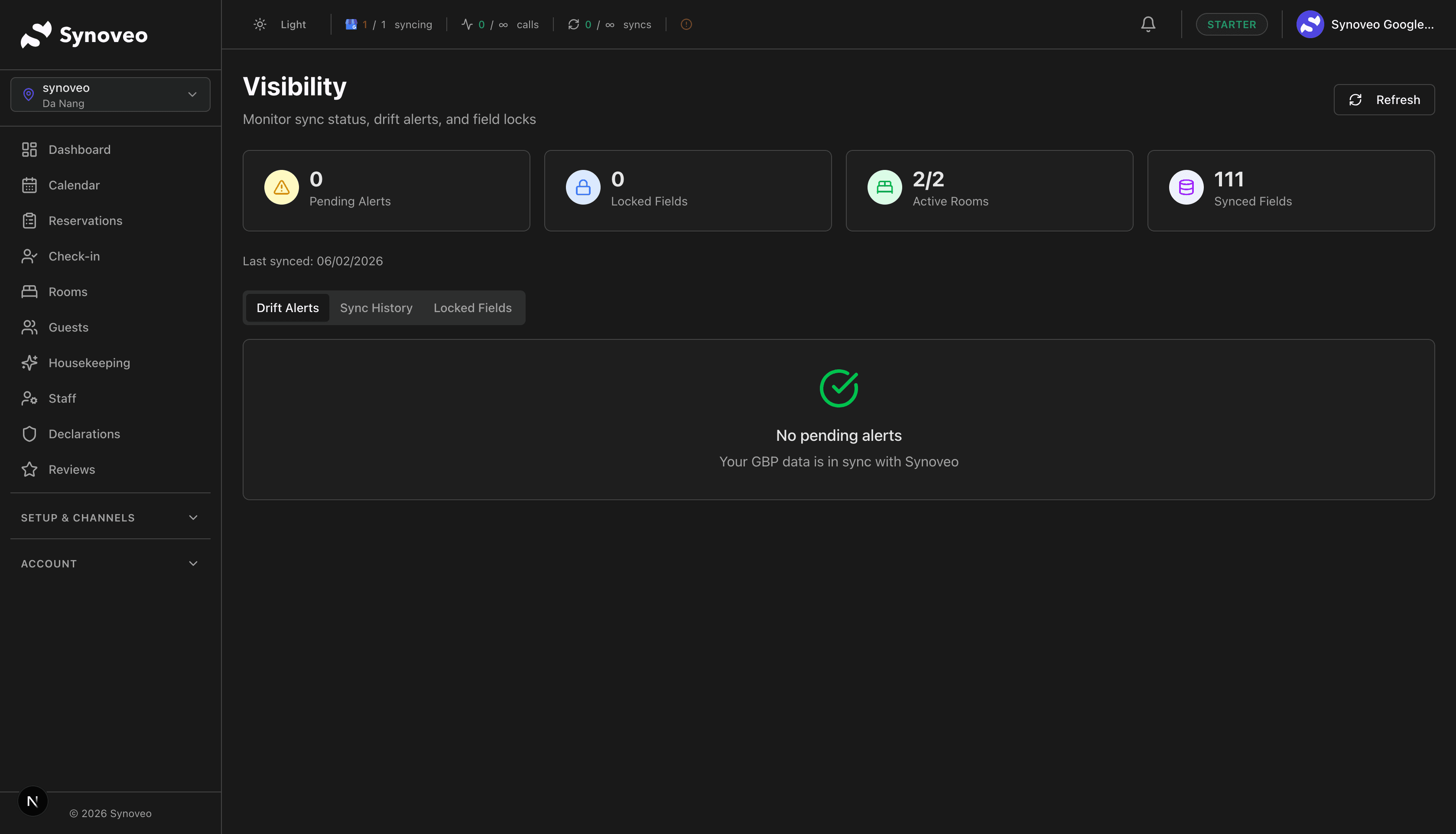Viewport: 1456px width, 834px height.
Task: Switch to the Sync History tab
Action: click(x=376, y=308)
